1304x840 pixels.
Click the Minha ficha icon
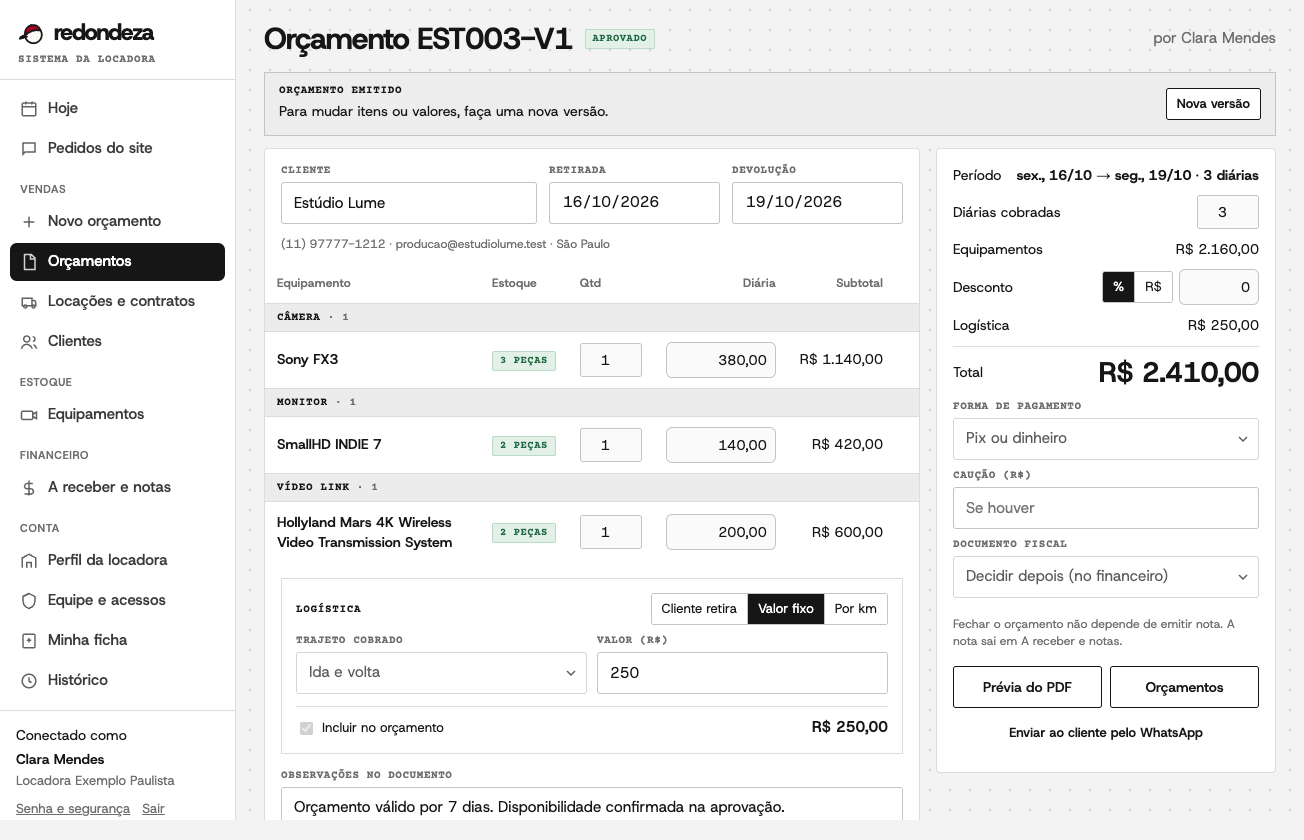(x=29, y=640)
